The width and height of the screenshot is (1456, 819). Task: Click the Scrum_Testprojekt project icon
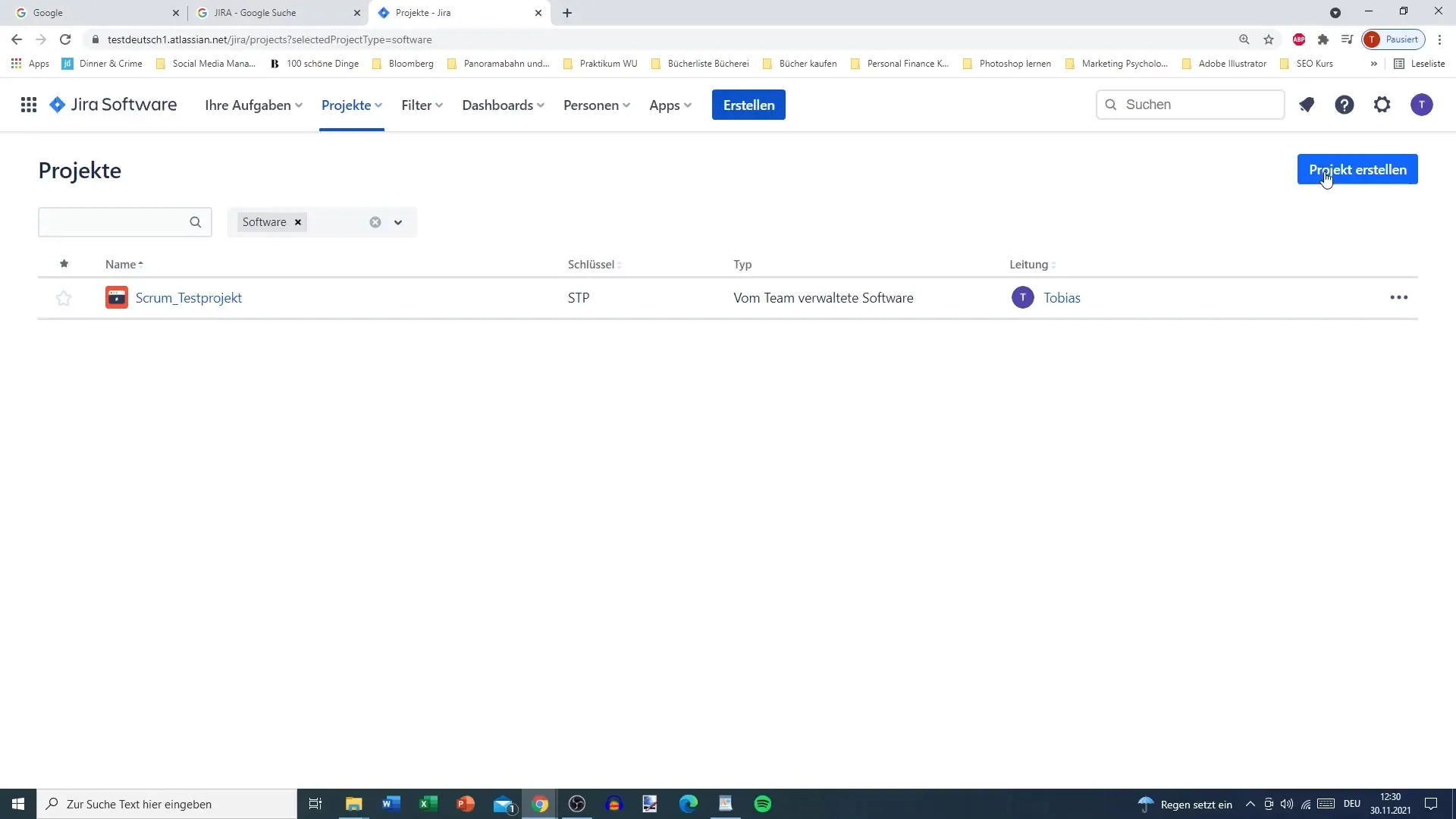(117, 297)
